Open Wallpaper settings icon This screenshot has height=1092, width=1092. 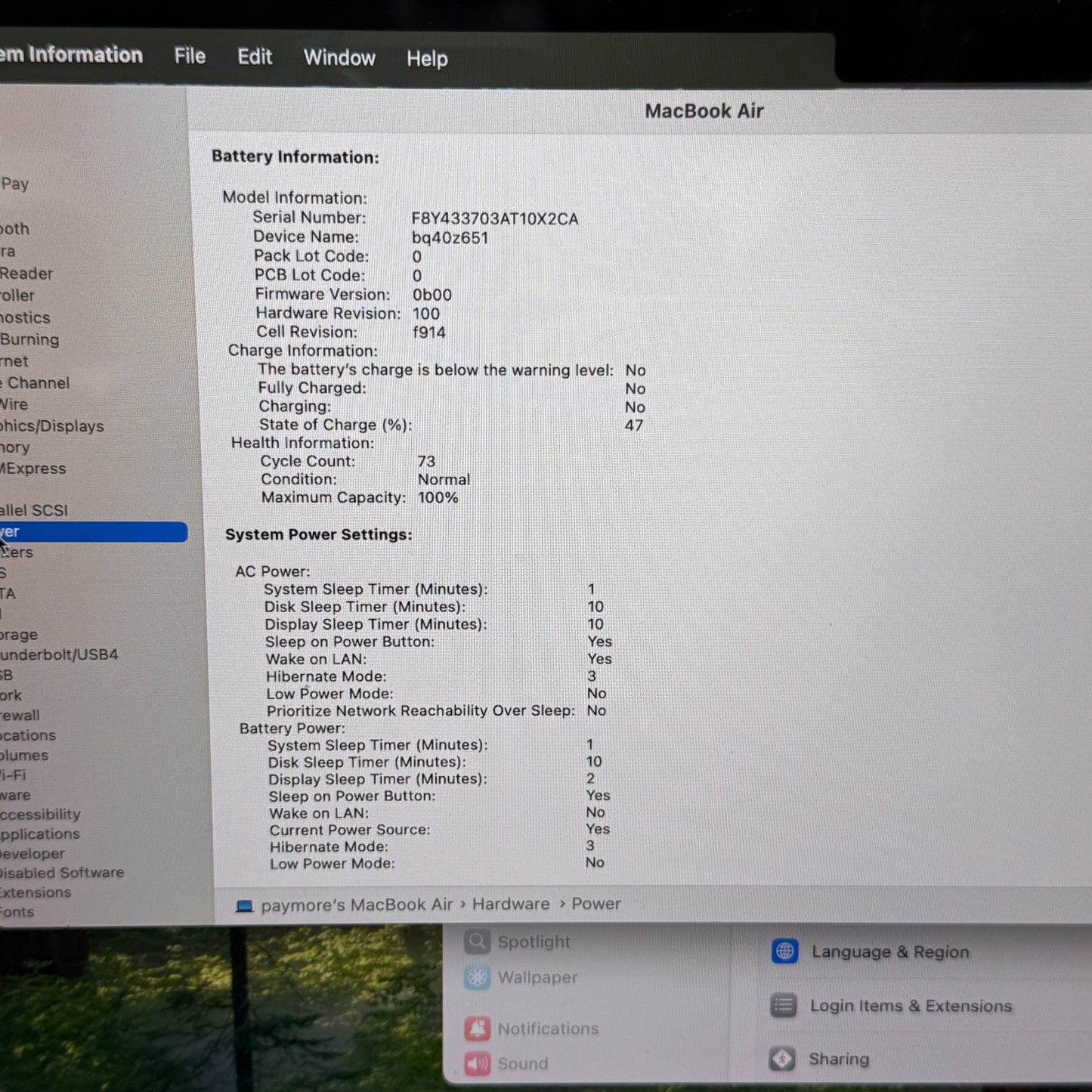[477, 977]
